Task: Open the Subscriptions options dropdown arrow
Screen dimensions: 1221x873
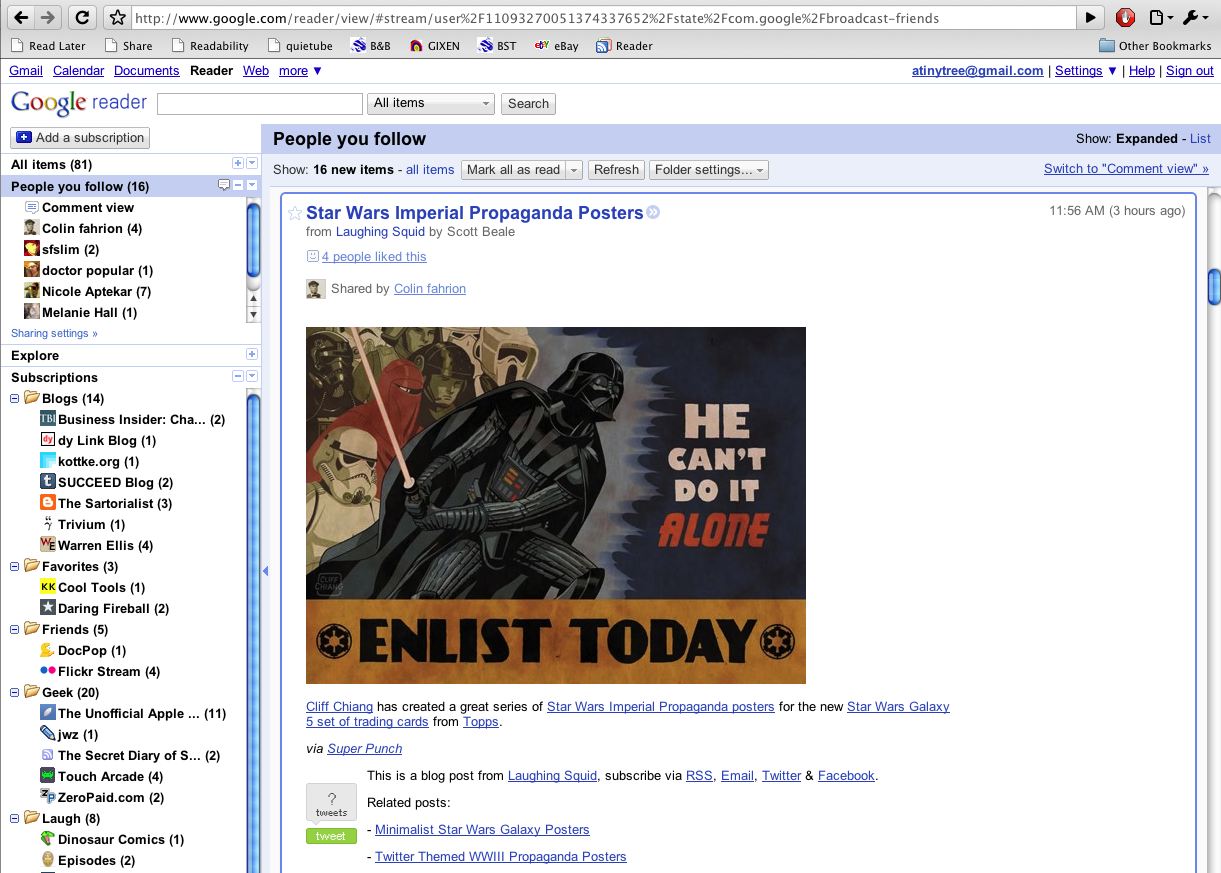Action: click(252, 376)
